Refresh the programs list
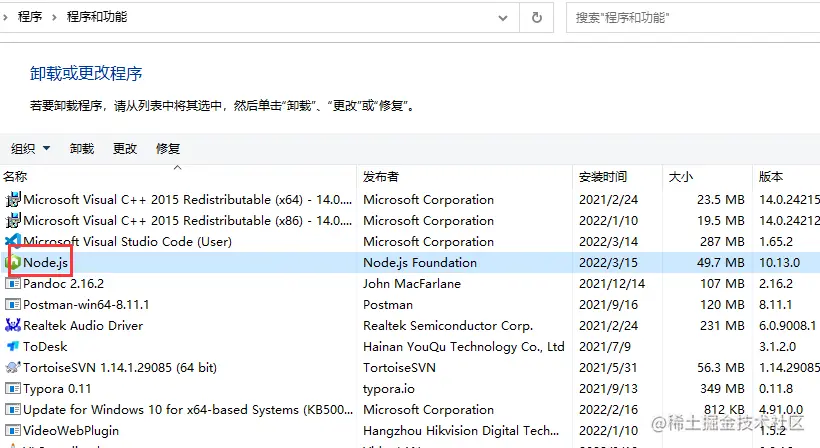820x448 pixels. pyautogui.click(x=537, y=17)
